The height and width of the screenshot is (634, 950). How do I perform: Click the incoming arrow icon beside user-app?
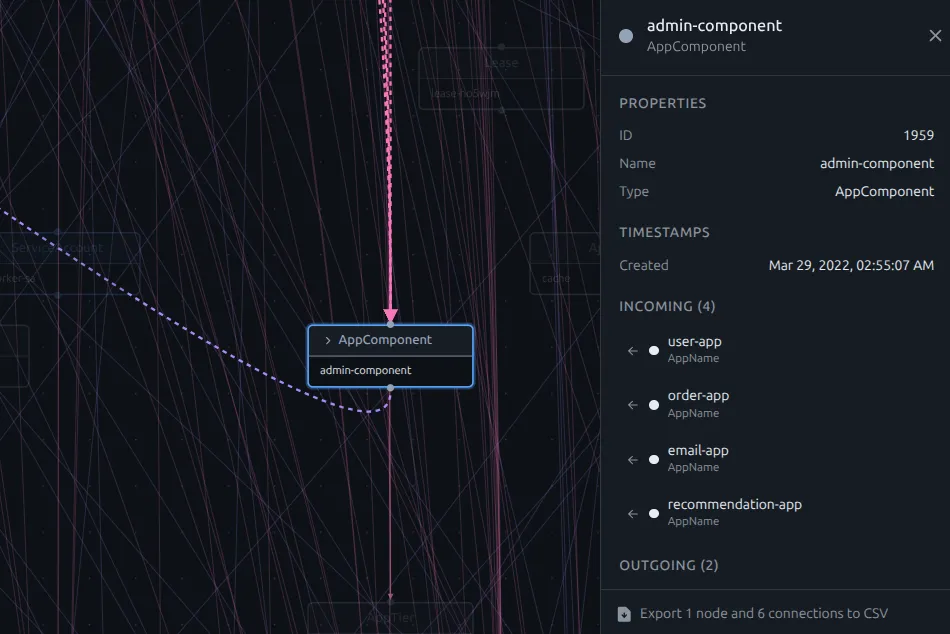632,351
